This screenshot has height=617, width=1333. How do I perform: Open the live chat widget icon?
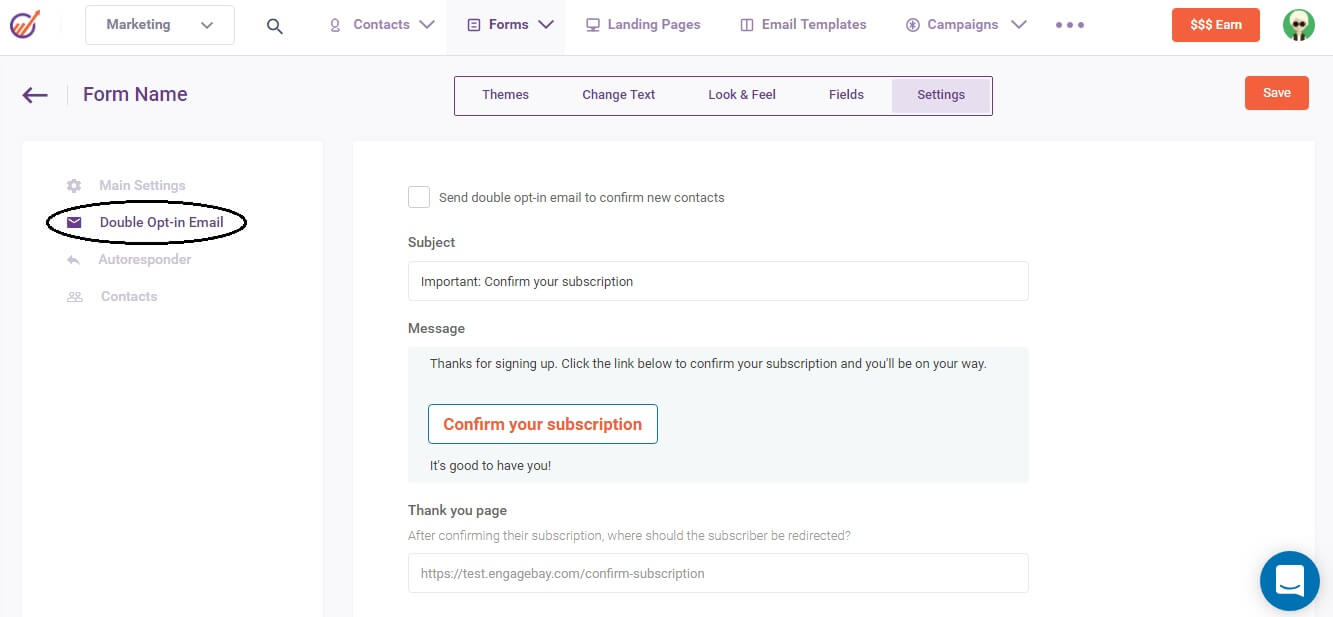pos(1289,580)
